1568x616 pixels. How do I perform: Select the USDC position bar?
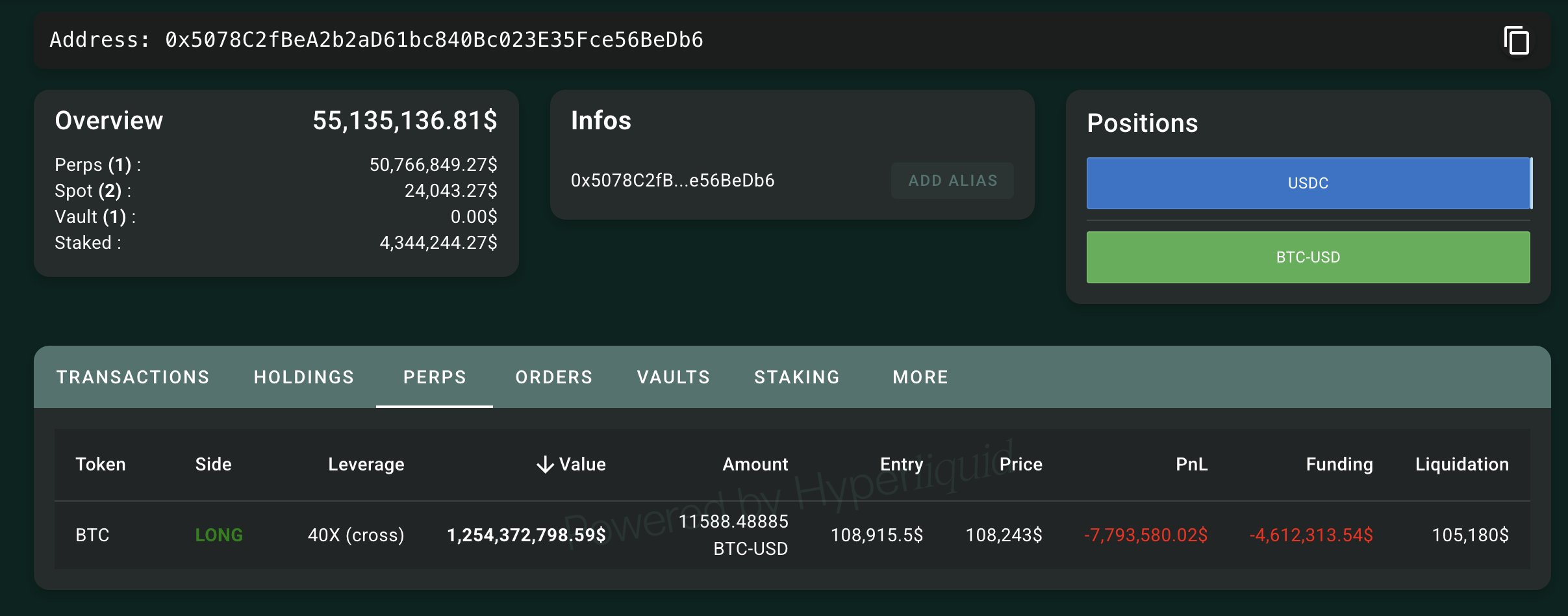tap(1308, 183)
